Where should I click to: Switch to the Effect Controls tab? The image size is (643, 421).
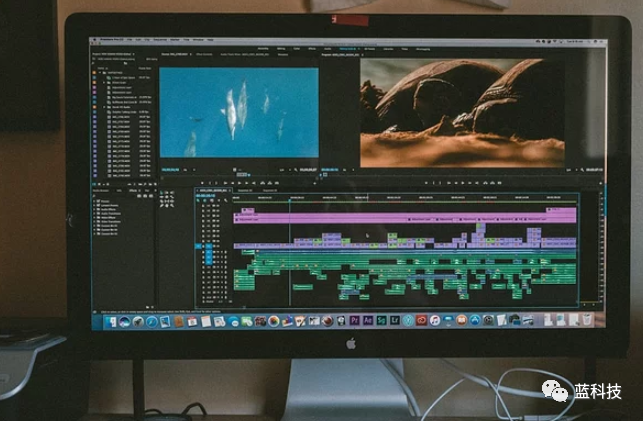point(204,55)
